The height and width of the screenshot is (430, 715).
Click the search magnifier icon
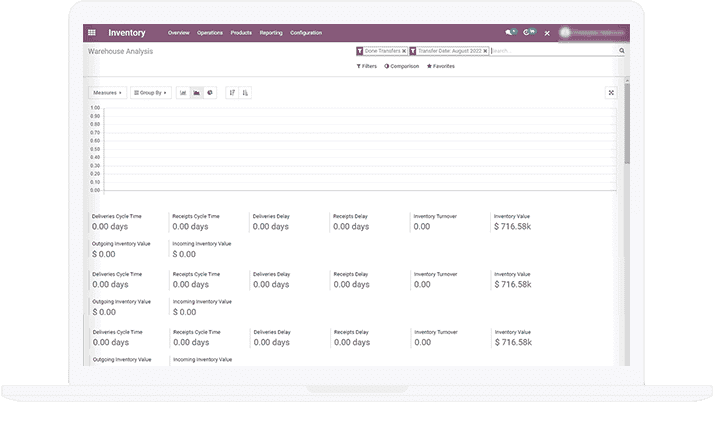621,50
